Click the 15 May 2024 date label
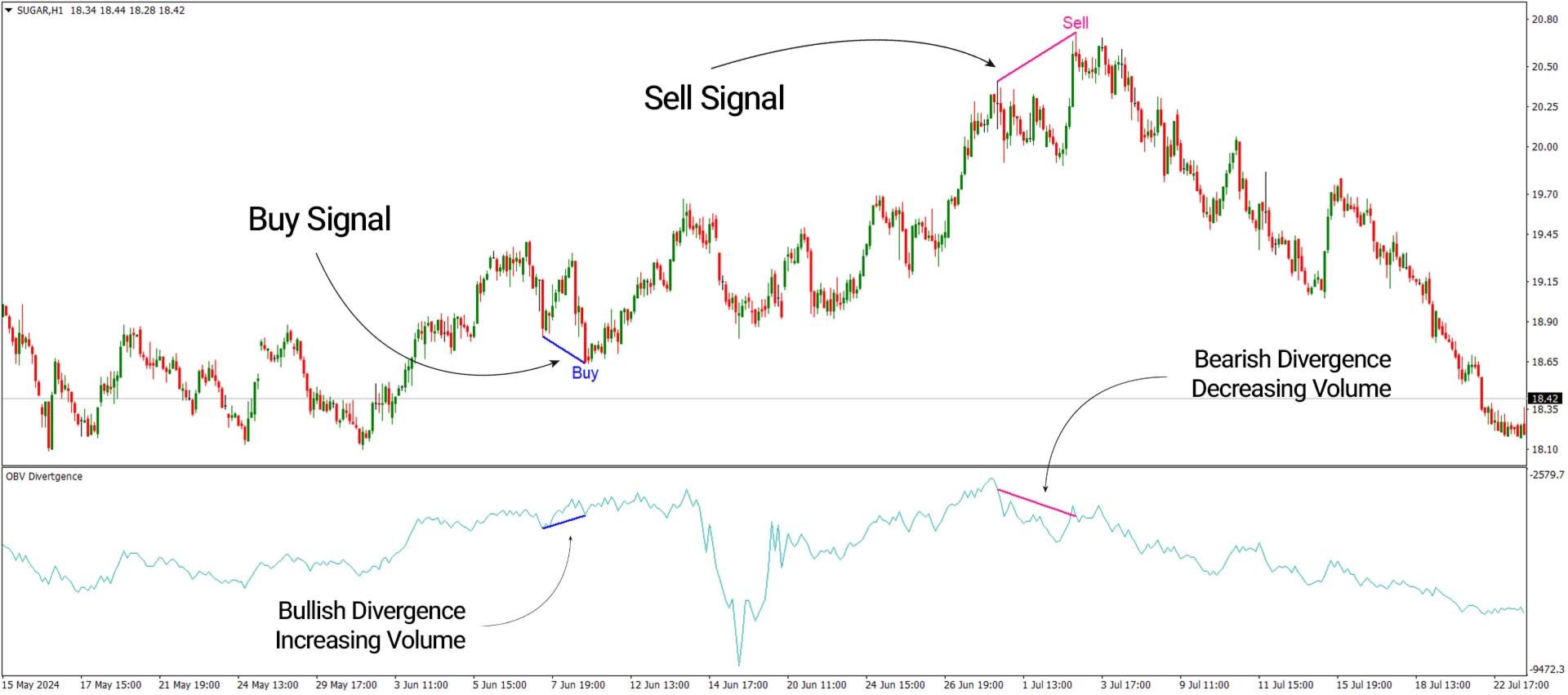Image resolution: width=1568 pixels, height=695 pixels. [x=31, y=684]
